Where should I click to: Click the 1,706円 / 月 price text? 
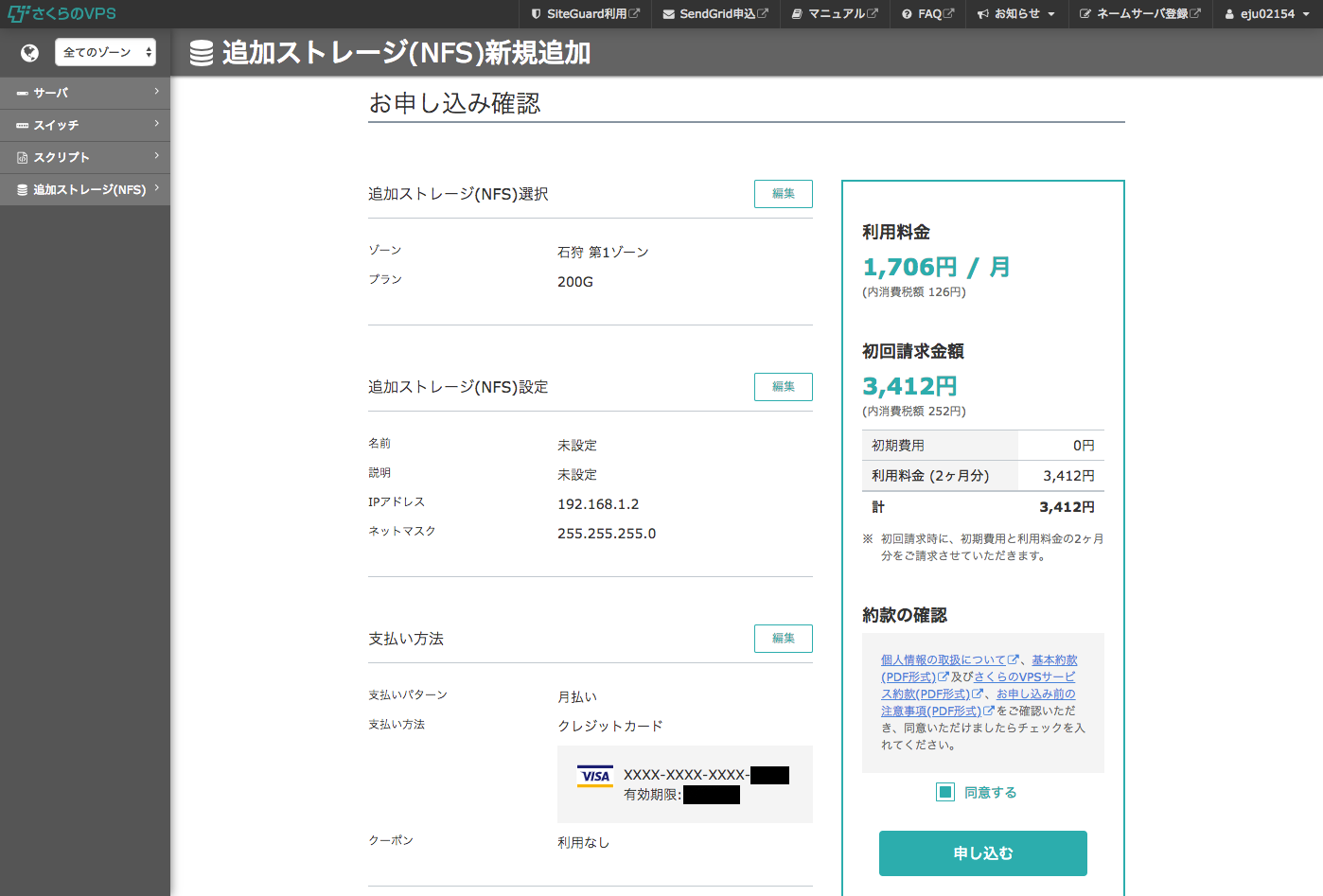point(937,268)
